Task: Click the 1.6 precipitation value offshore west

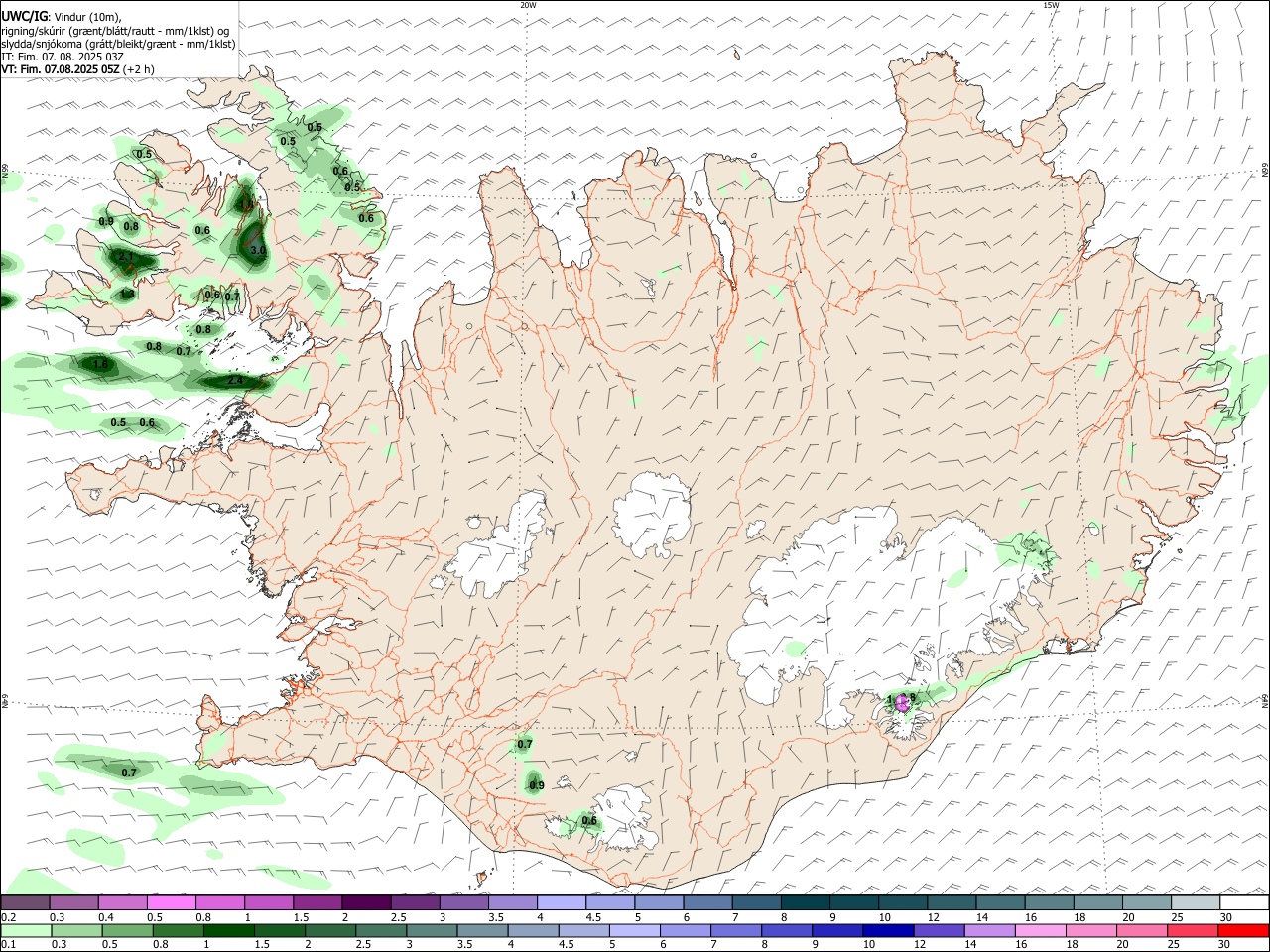Action: click(100, 364)
